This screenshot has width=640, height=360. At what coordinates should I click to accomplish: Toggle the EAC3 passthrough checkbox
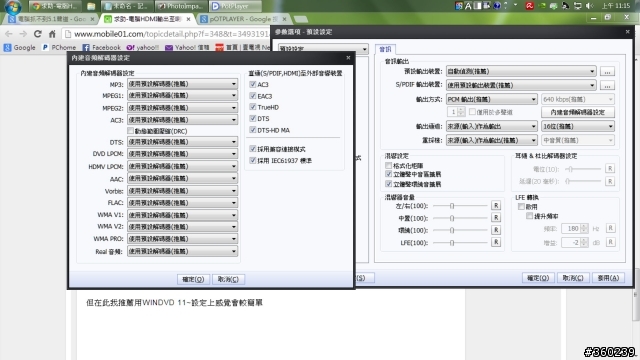pyautogui.click(x=253, y=96)
